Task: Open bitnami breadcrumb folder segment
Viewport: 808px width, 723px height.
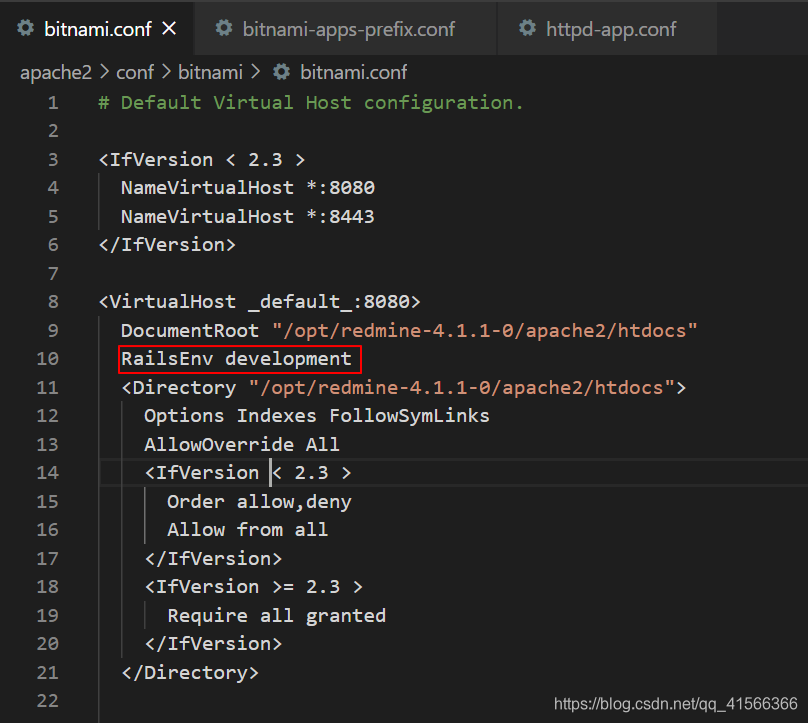Action: tap(210, 72)
